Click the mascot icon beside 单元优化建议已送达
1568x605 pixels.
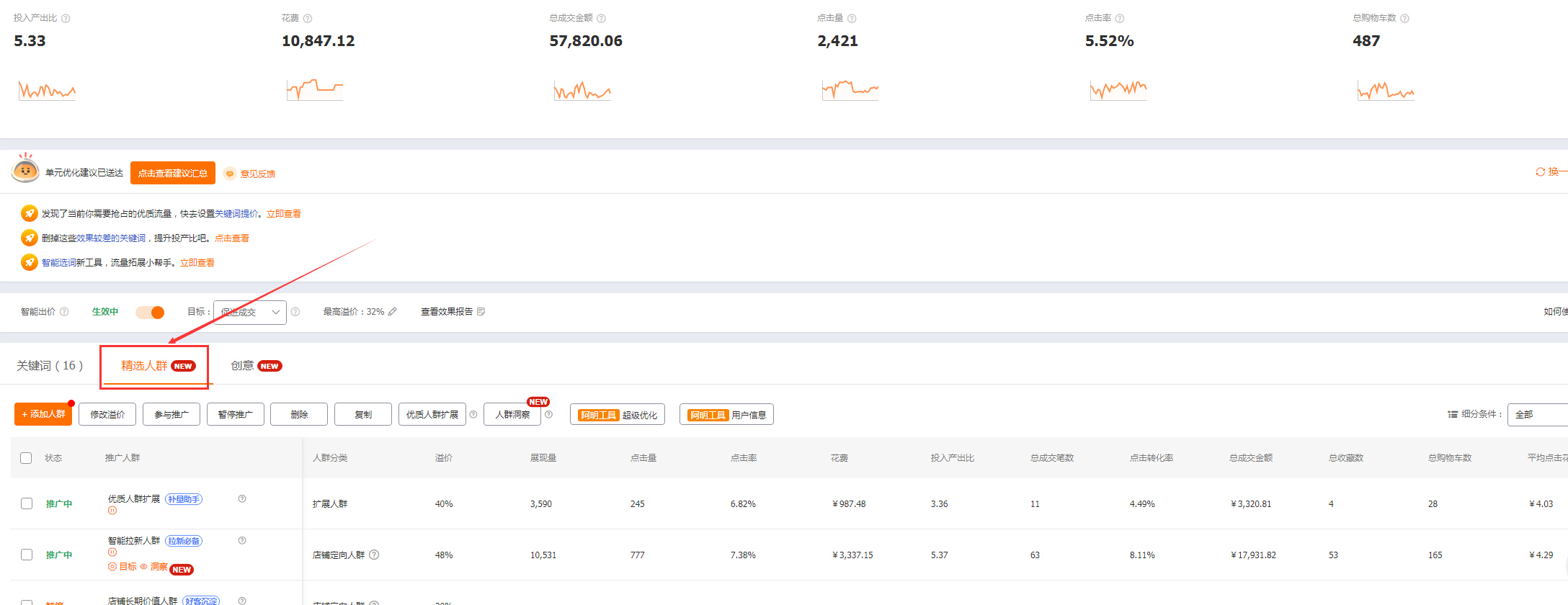click(25, 169)
